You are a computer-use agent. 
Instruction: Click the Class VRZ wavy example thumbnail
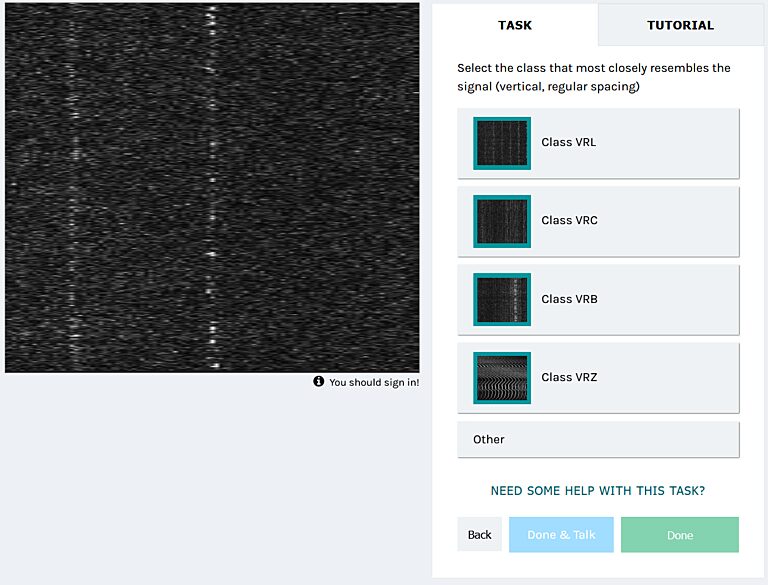click(502, 378)
